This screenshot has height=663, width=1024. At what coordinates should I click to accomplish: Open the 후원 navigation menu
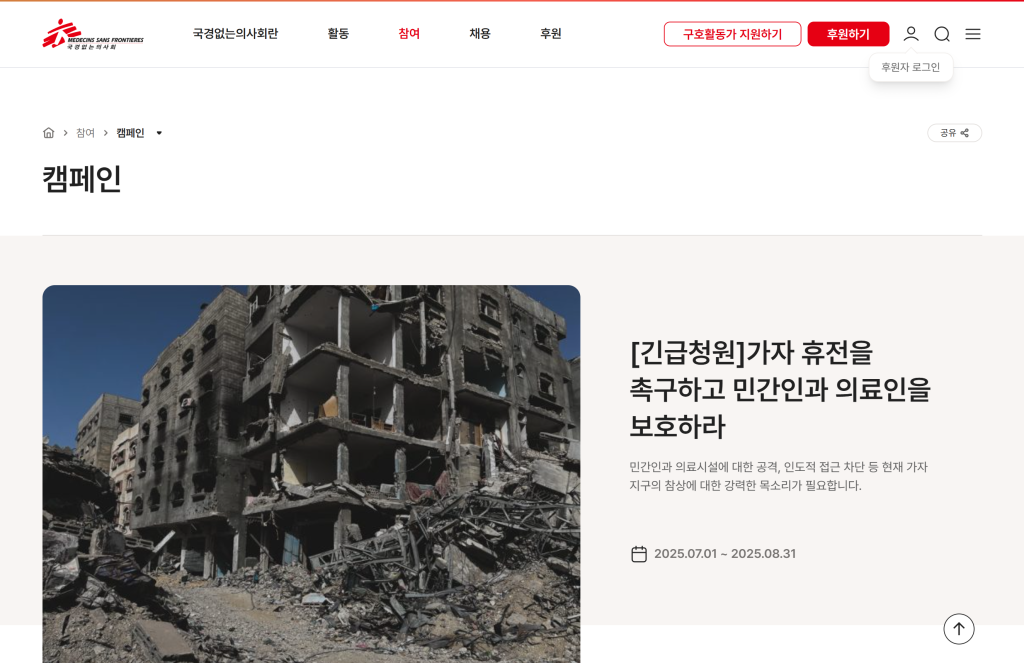point(551,33)
